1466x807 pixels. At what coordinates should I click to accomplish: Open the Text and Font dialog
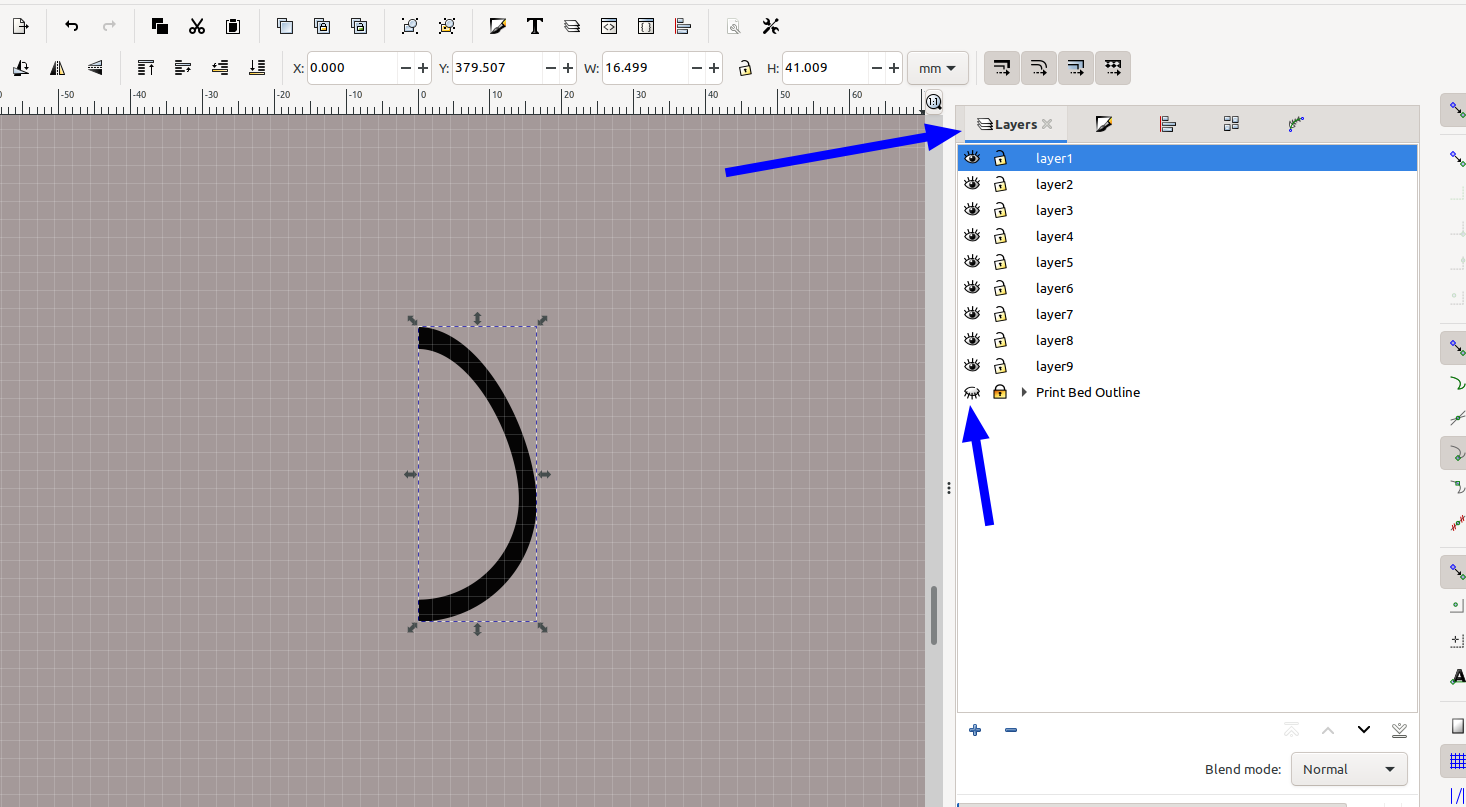[535, 26]
